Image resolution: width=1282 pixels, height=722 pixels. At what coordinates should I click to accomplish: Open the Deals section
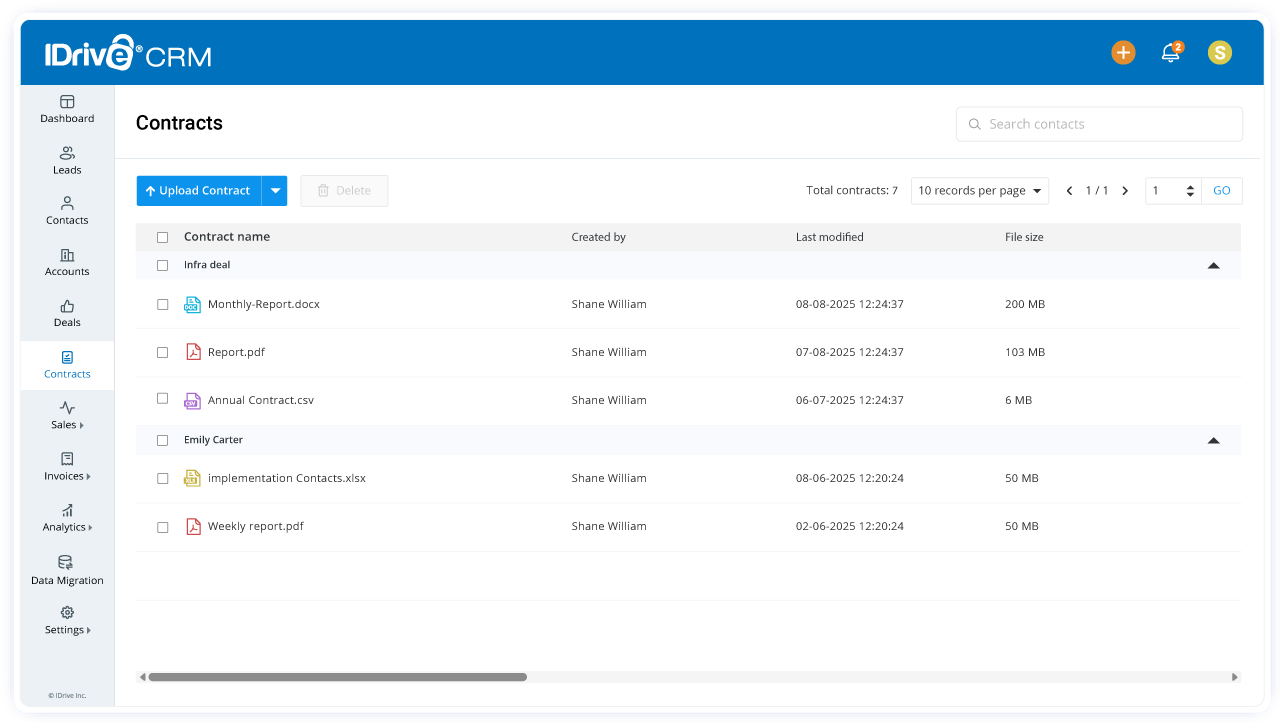click(x=66, y=314)
